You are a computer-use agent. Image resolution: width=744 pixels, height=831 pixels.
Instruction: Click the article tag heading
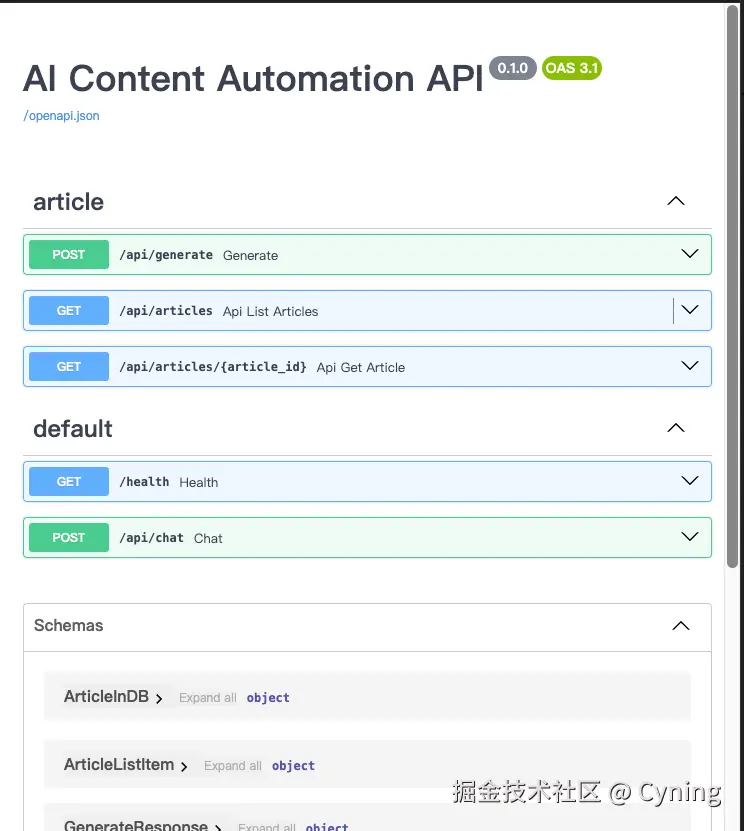point(68,202)
